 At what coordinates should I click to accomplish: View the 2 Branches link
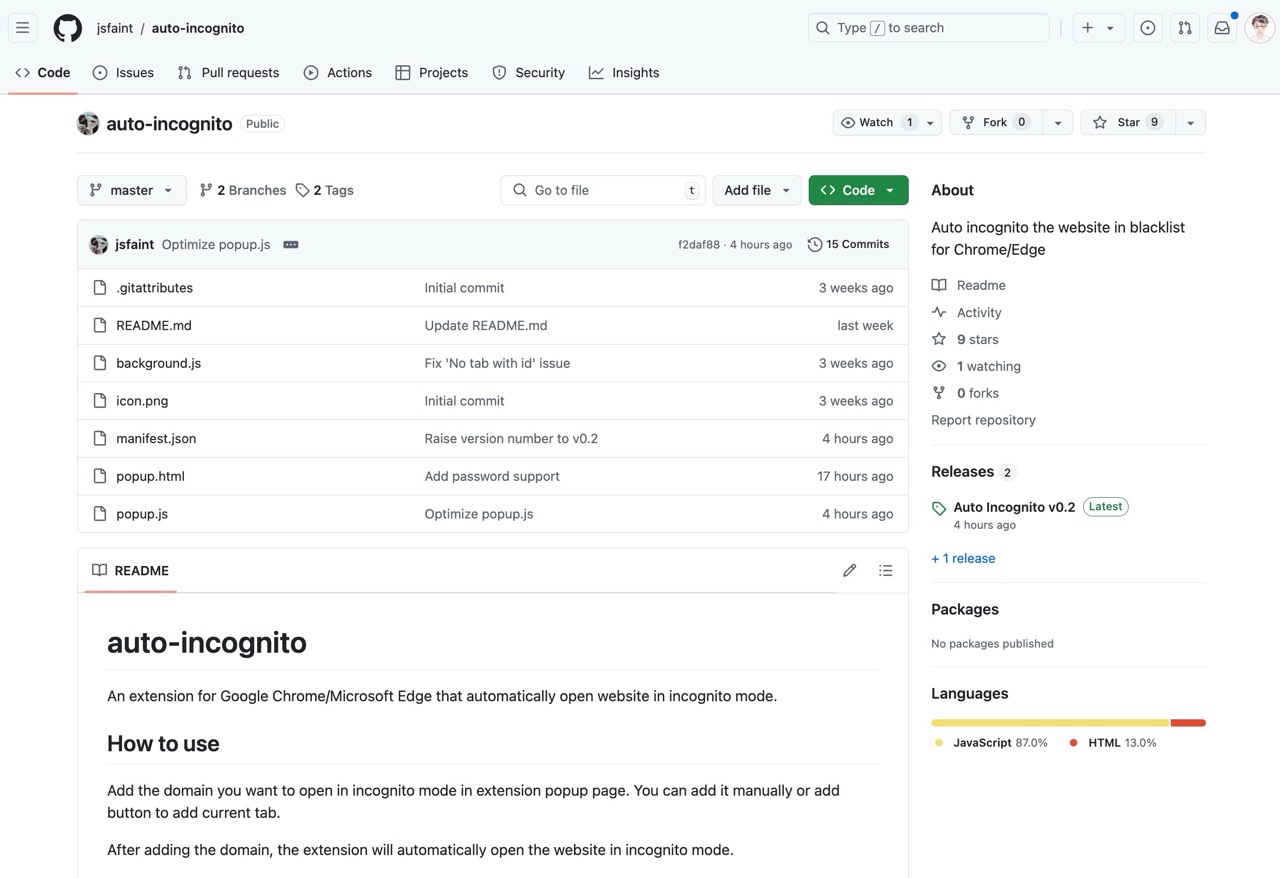[x=243, y=190]
